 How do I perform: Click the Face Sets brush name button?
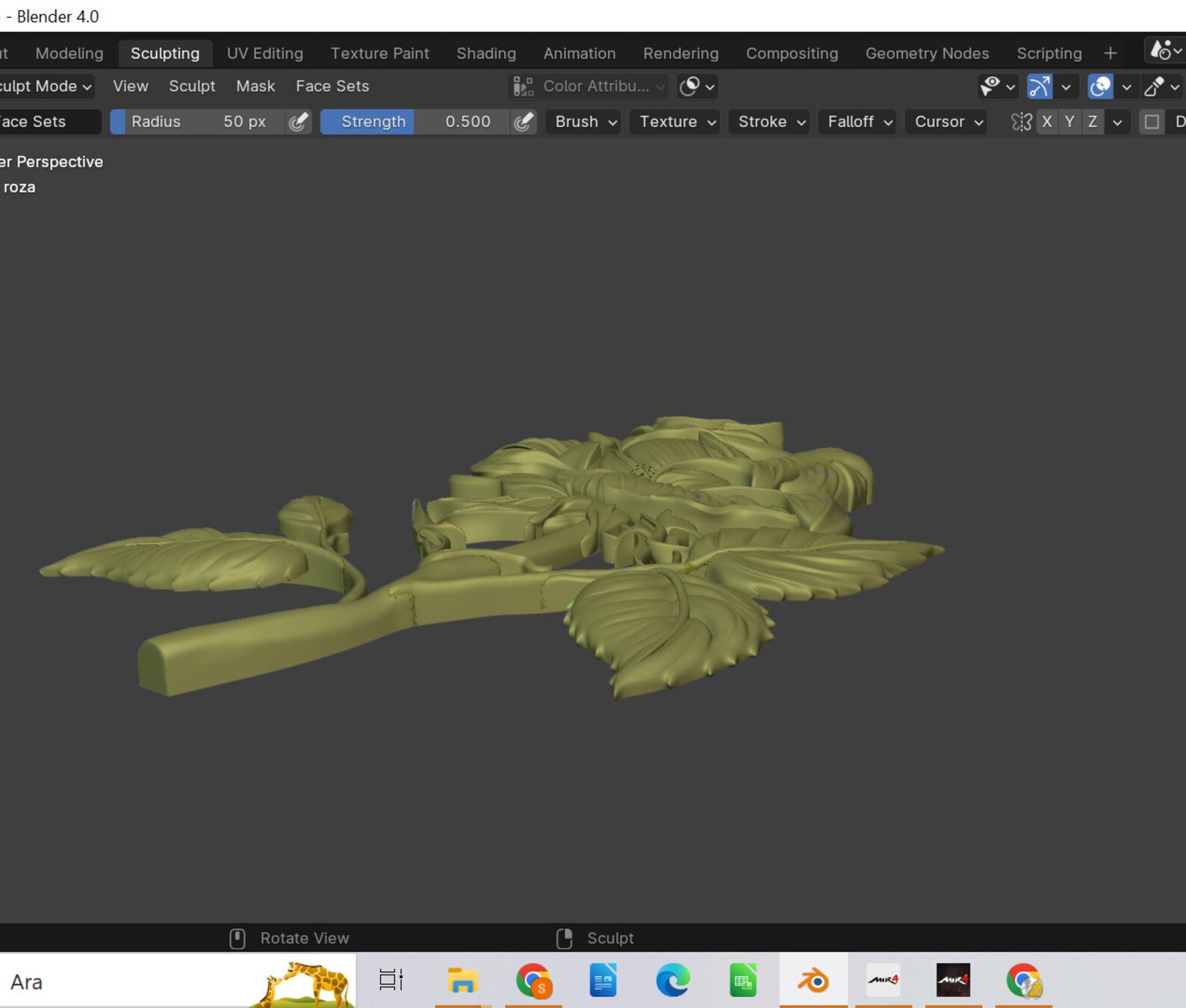49,122
